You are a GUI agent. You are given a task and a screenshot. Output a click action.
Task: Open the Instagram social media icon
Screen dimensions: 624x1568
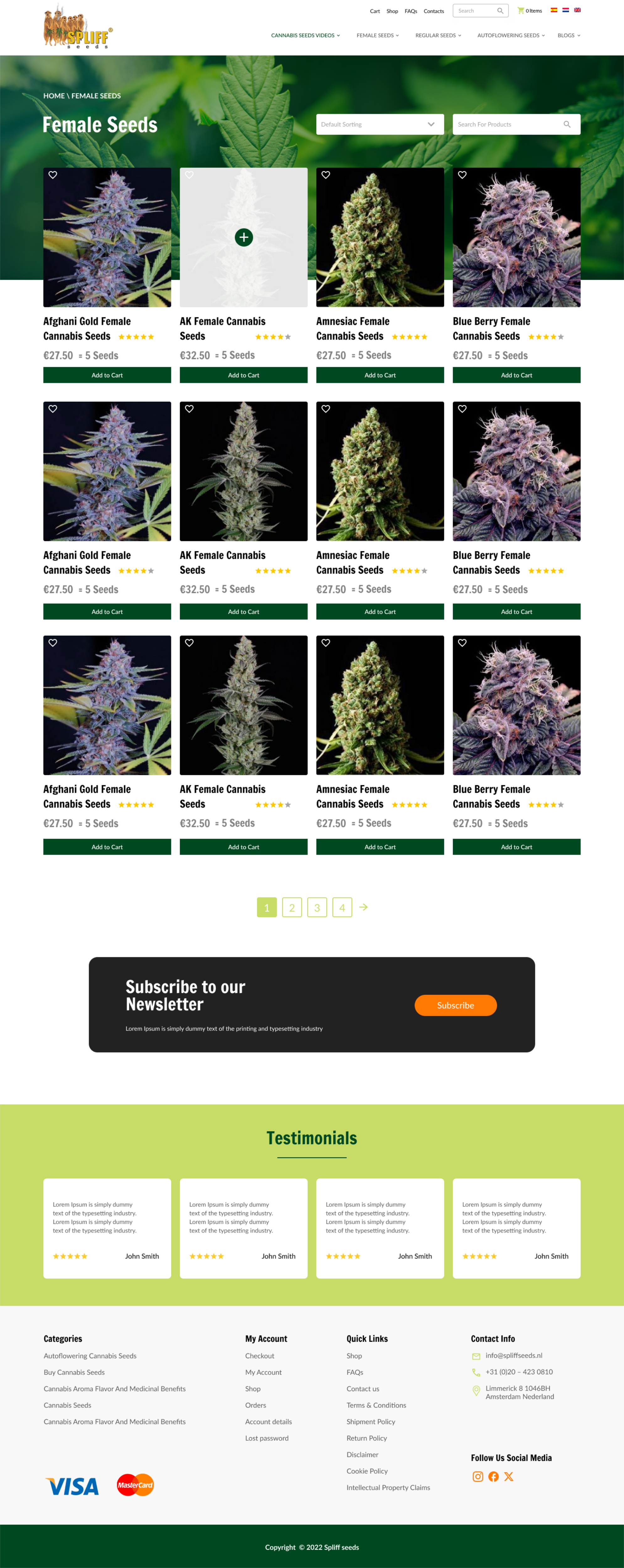478,1476
